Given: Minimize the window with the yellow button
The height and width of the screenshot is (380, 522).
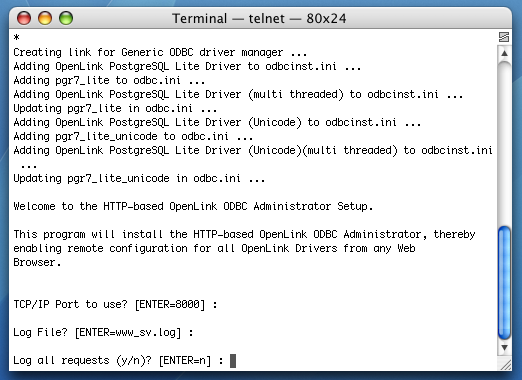Looking at the screenshot, I should tap(45, 18).
